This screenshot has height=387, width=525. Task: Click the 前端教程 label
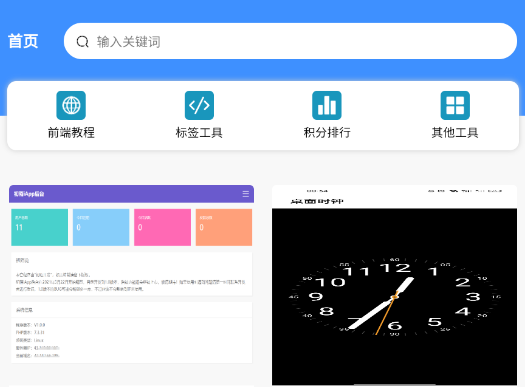(x=71, y=133)
